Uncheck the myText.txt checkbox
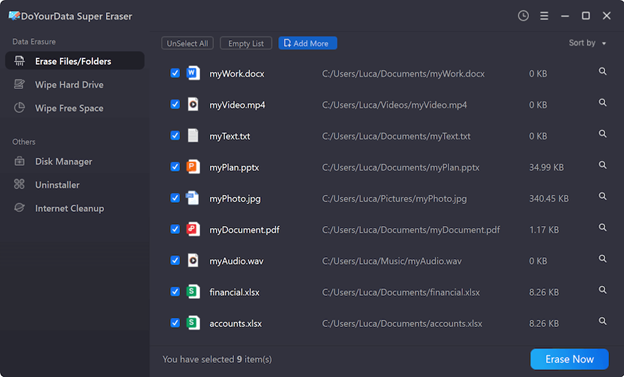Viewport: 624px width, 377px height. tap(175, 136)
